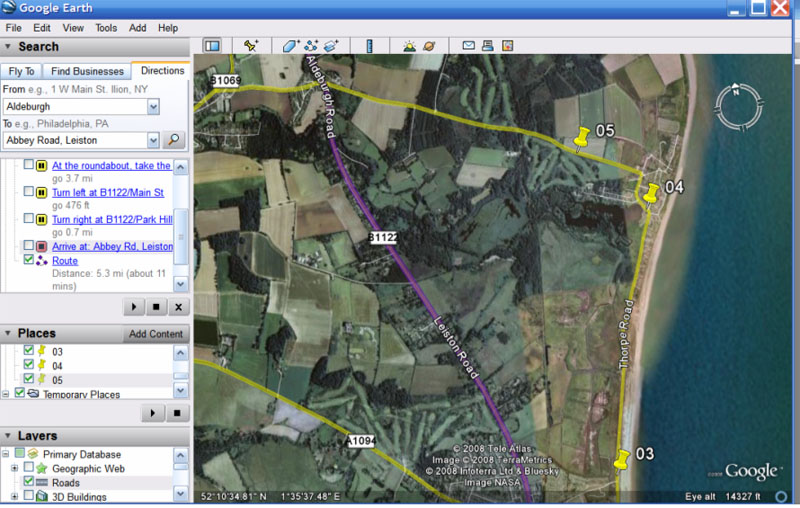Check Turn right at B1122/Park Hill checkbox
This screenshot has height=508, width=800.
coord(29,219)
